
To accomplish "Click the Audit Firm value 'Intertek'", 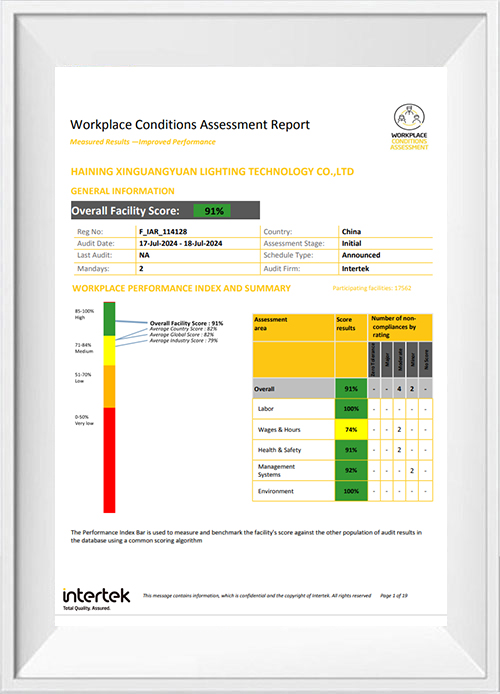I will click(355, 269).
